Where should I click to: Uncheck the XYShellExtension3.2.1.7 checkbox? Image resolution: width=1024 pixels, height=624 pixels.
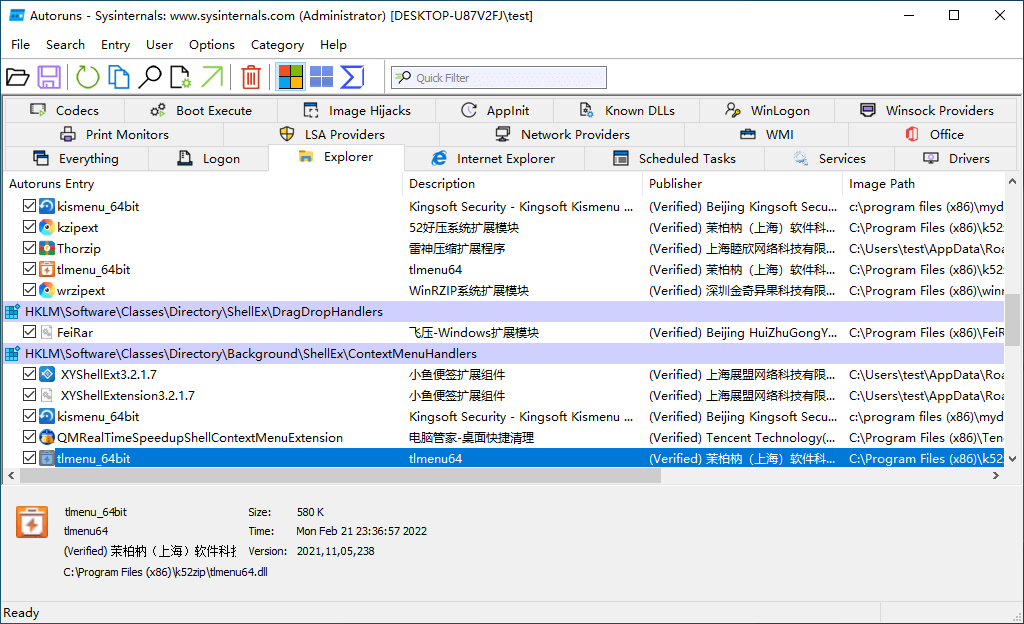point(29,395)
